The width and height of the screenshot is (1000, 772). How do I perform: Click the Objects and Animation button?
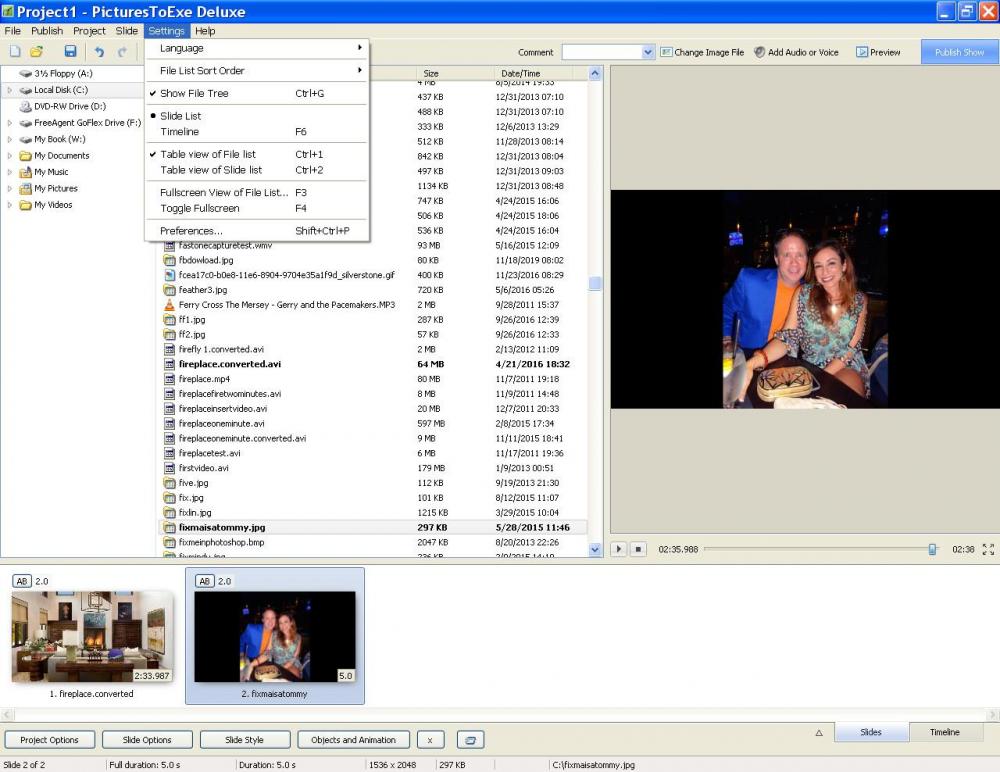click(x=353, y=740)
